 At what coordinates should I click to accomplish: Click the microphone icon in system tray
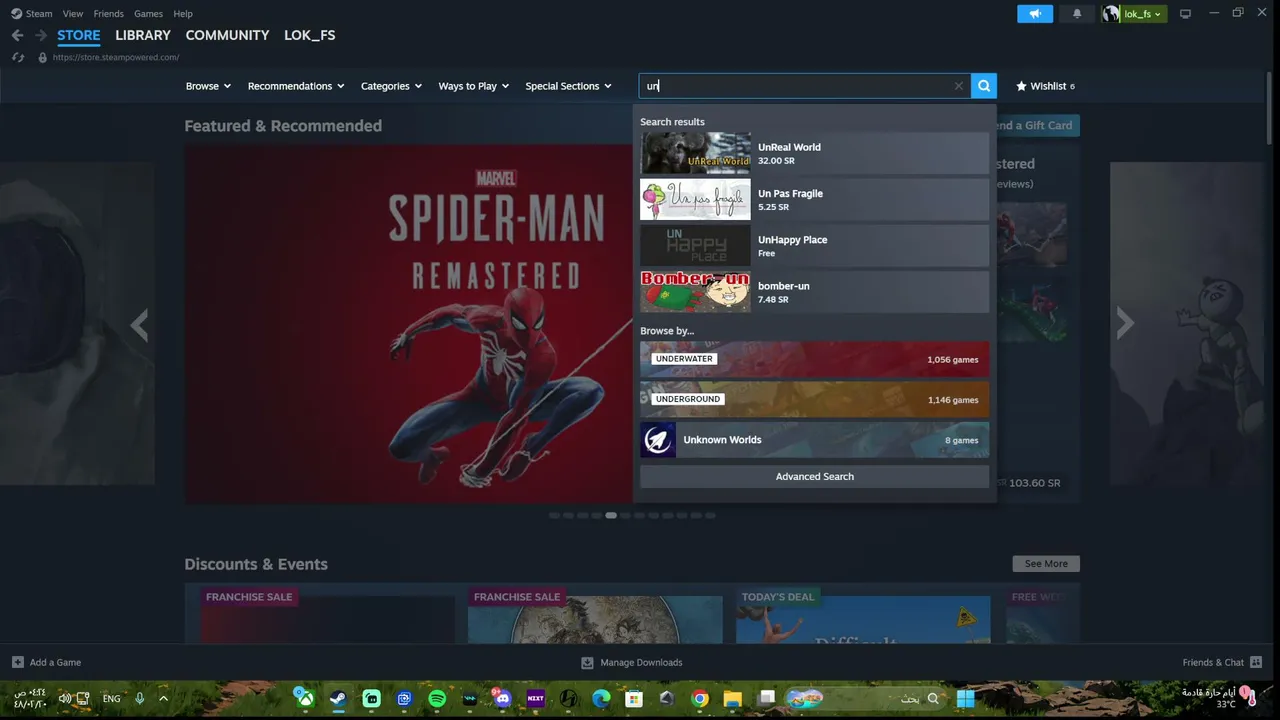(x=140, y=699)
